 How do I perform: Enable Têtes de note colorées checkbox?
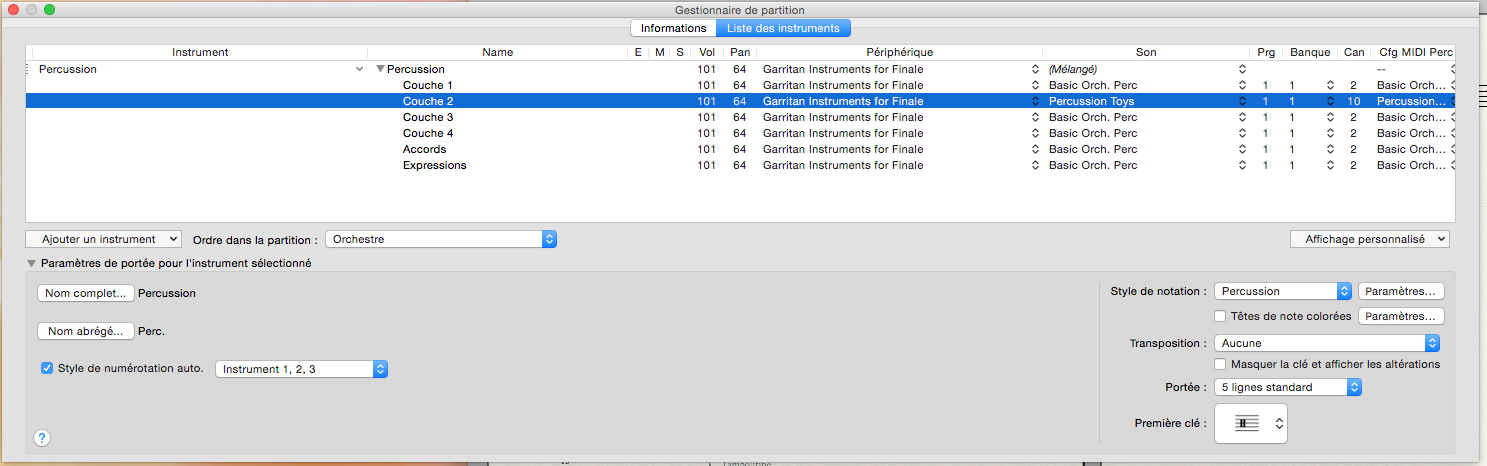[1220, 316]
